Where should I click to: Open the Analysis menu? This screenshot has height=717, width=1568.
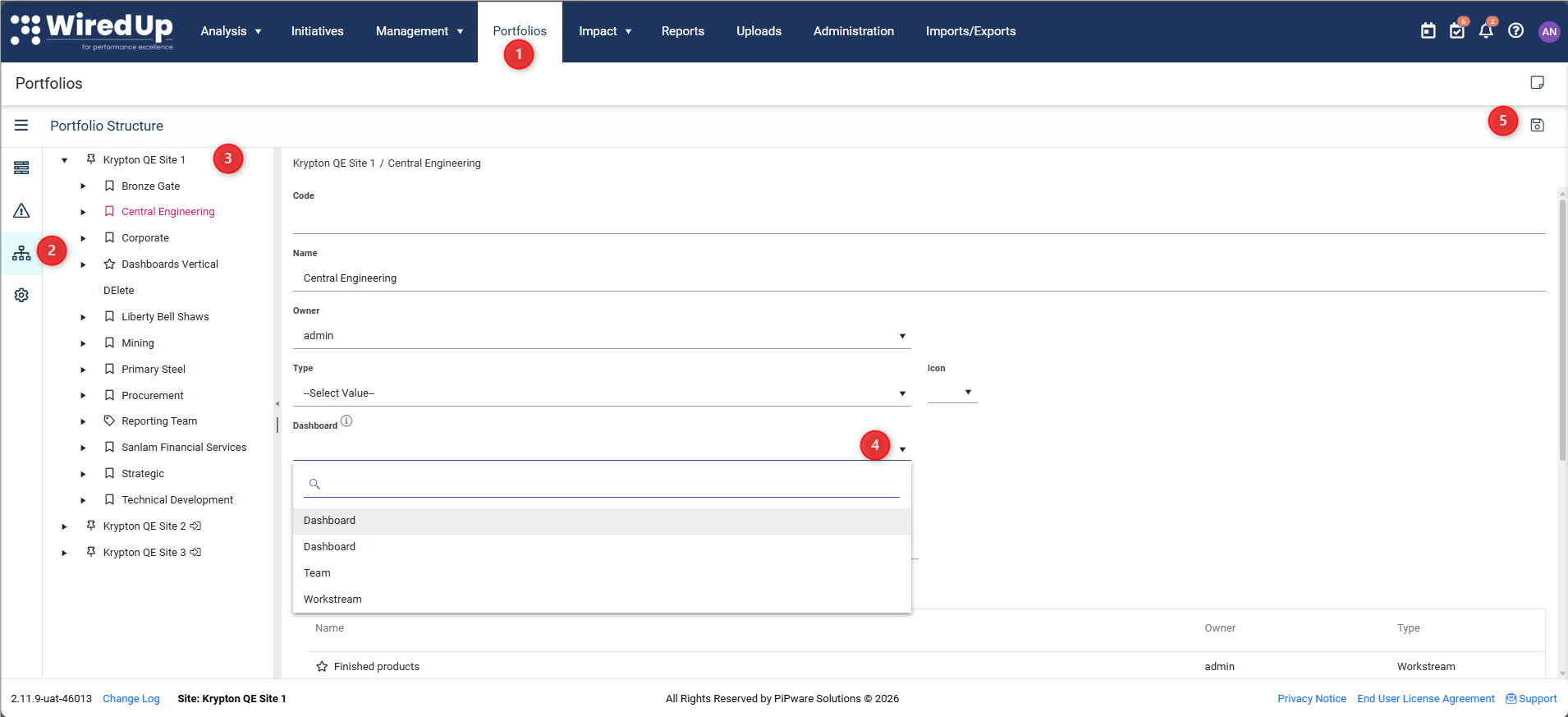[x=231, y=31]
